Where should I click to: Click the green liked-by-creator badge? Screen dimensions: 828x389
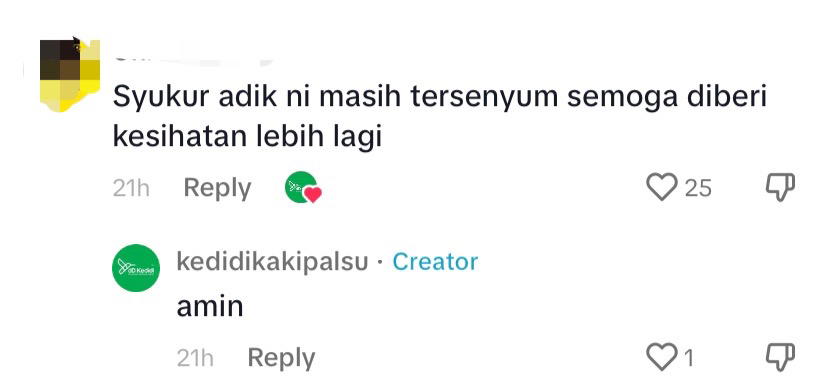pos(303,187)
